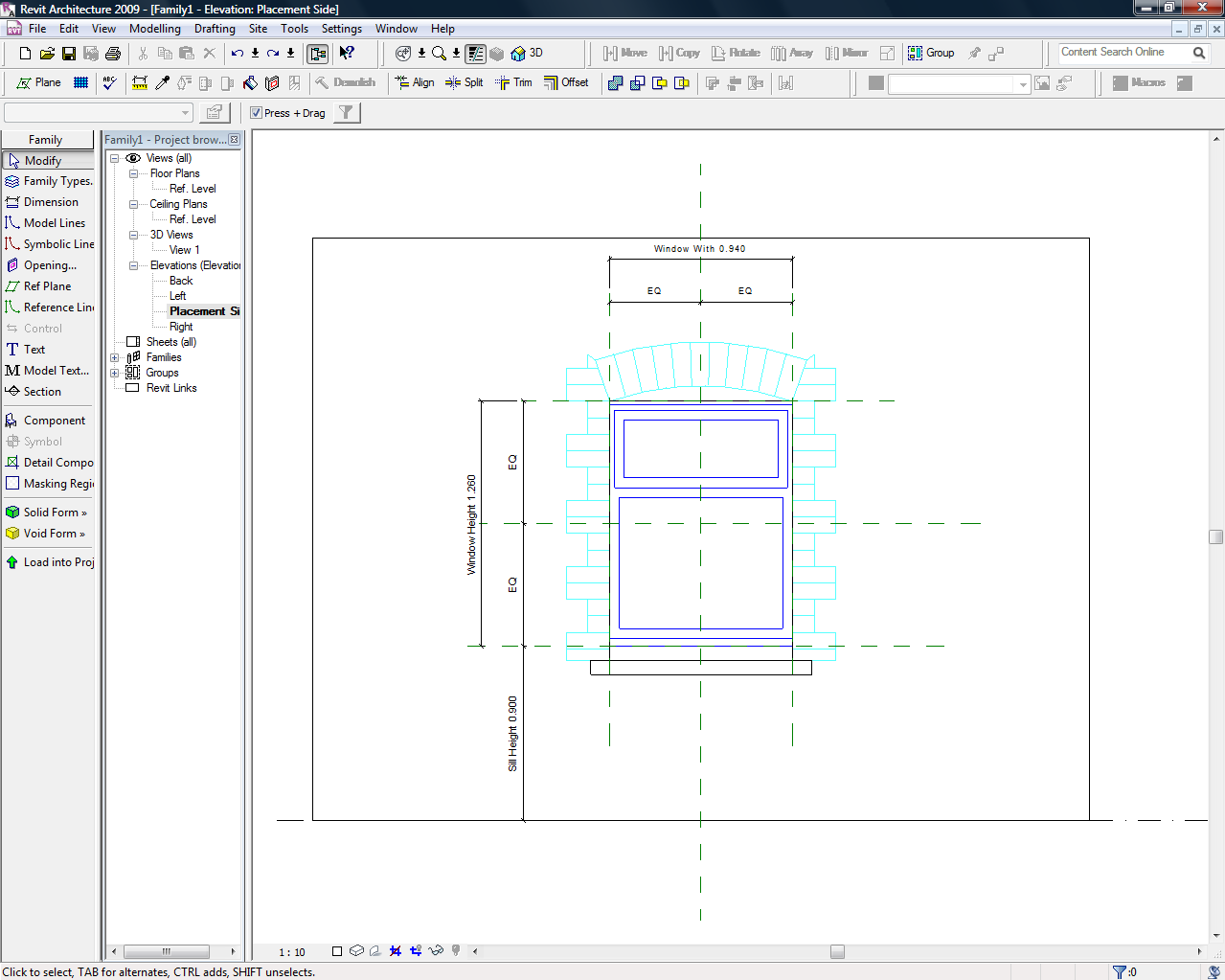This screenshot has height=980, width=1225.
Task: Expand the Families tree node
Action: [115, 358]
